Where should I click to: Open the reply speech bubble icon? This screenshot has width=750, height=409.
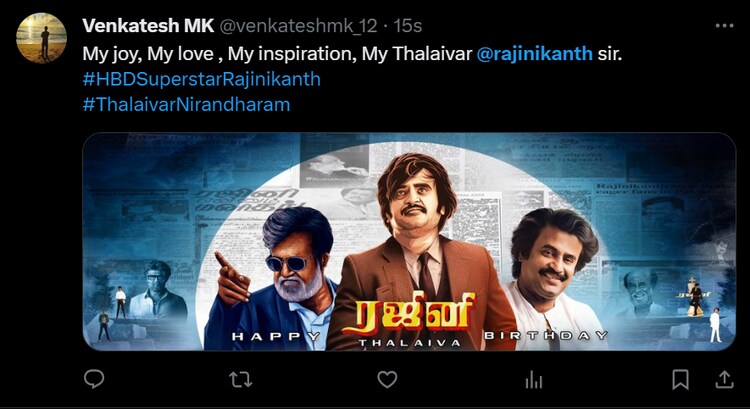pos(94,379)
